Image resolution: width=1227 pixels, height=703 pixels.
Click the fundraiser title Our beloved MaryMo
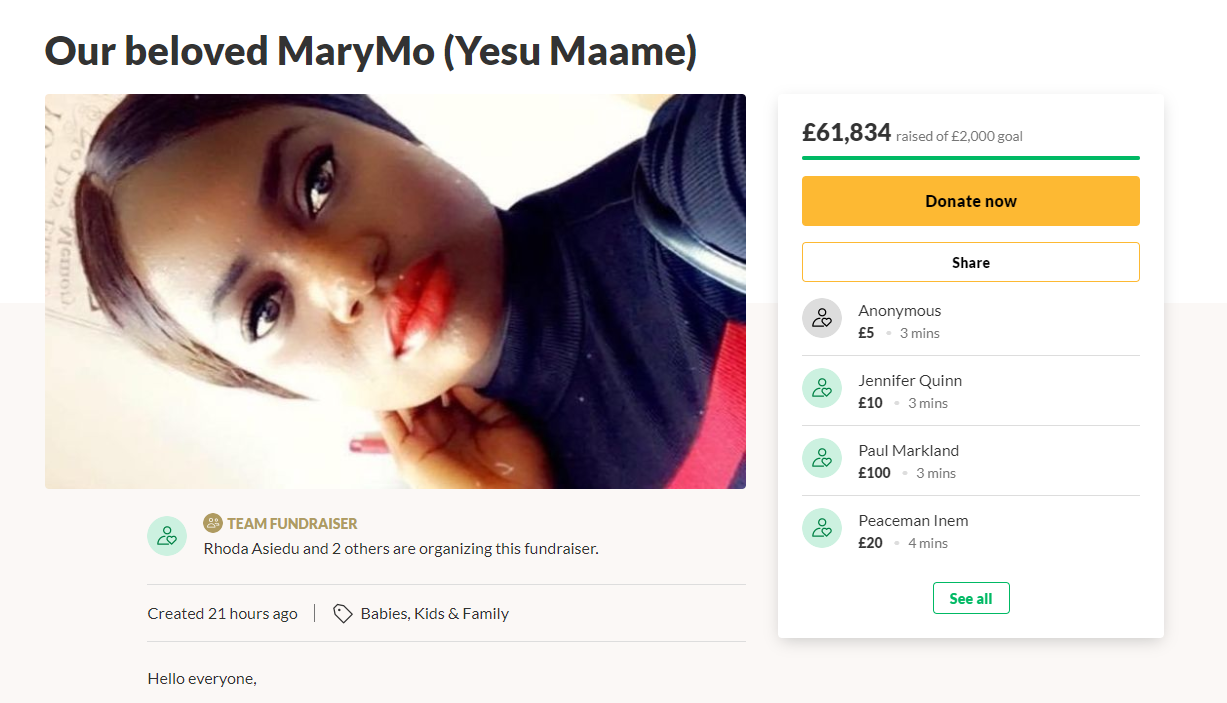(x=370, y=52)
